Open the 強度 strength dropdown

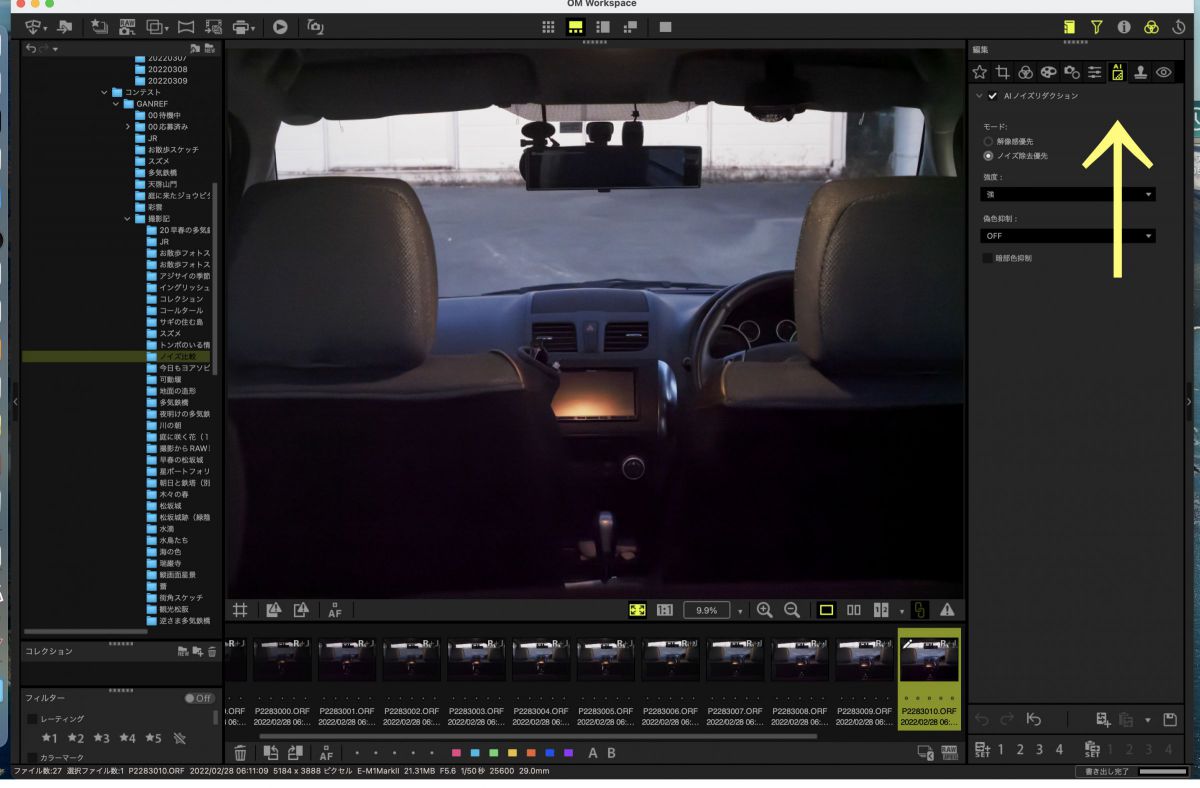pyautogui.click(x=1067, y=194)
